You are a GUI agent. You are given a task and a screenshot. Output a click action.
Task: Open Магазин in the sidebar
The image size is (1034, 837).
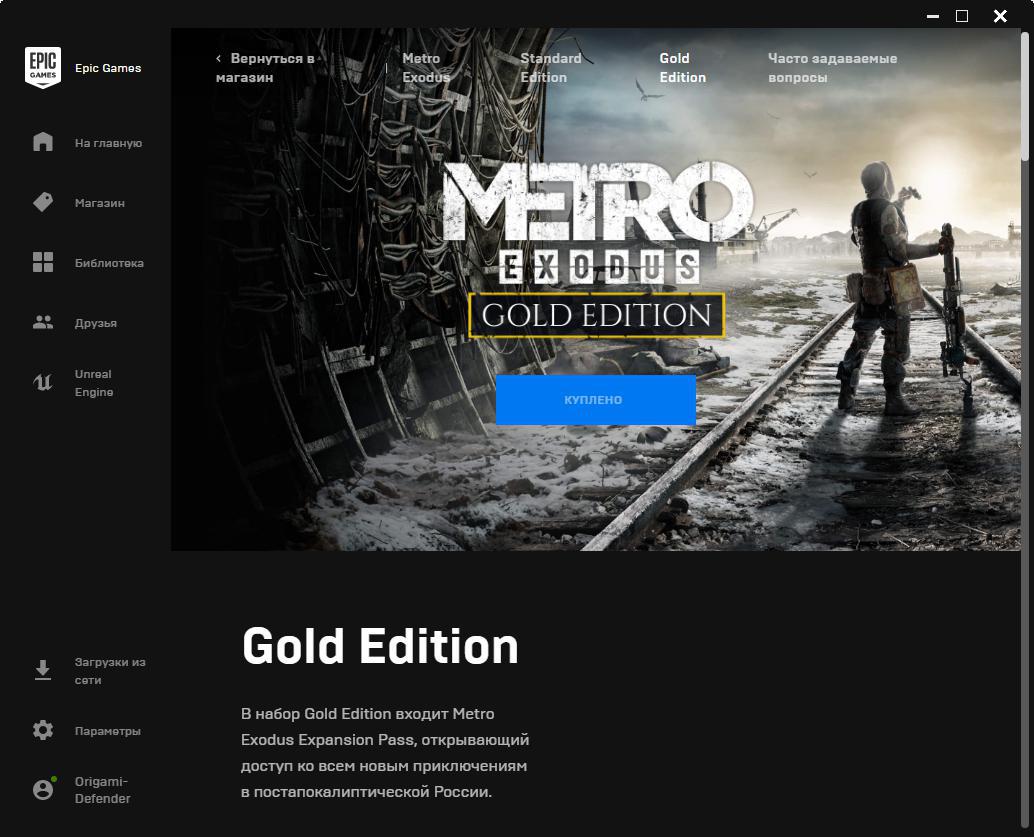(x=100, y=203)
